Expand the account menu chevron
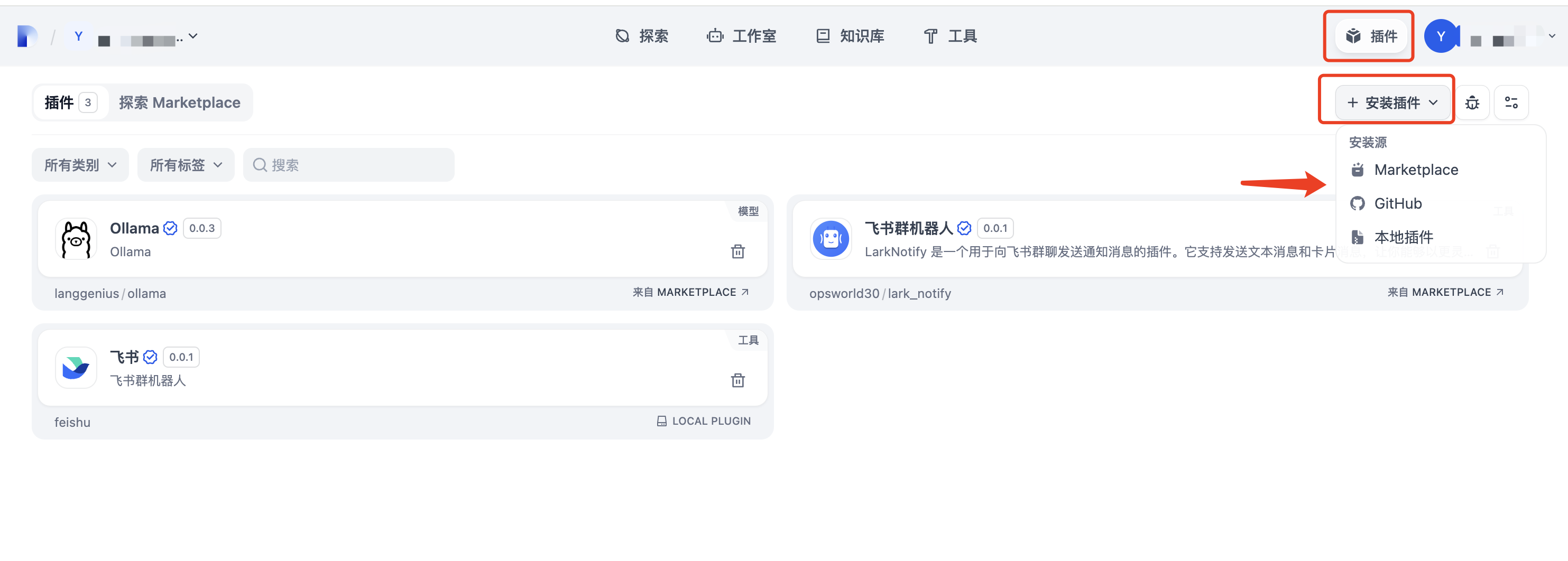Screen dimensions: 1568x561 point(1552,36)
